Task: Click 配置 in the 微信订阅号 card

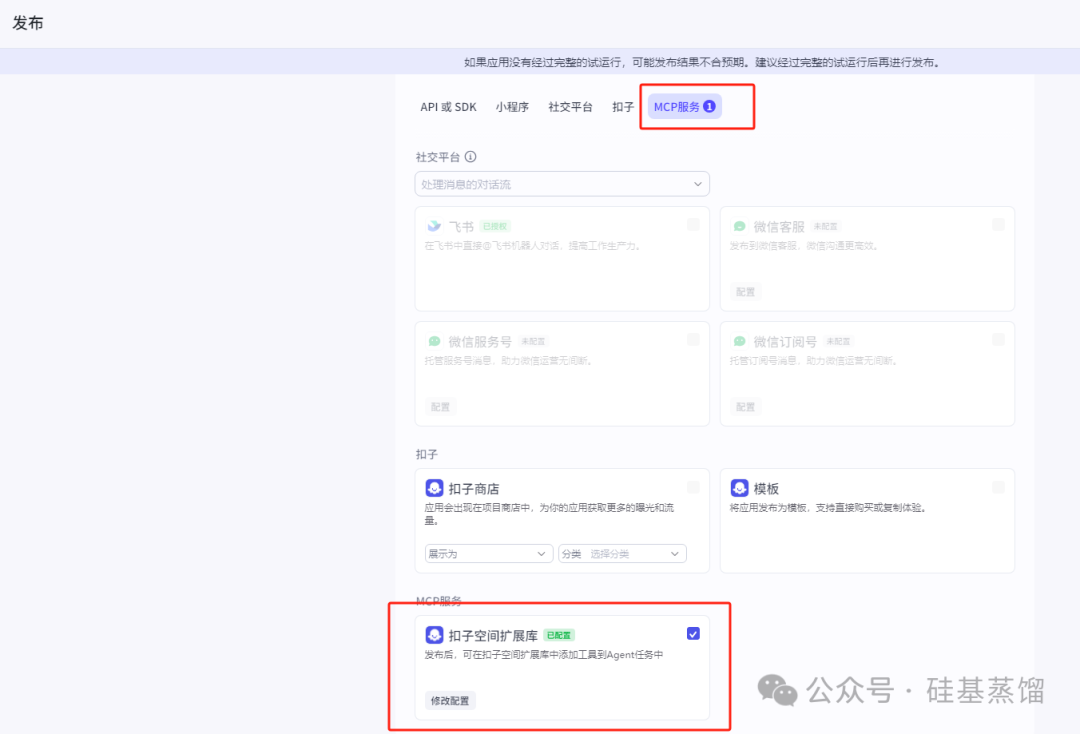Action: (x=745, y=407)
